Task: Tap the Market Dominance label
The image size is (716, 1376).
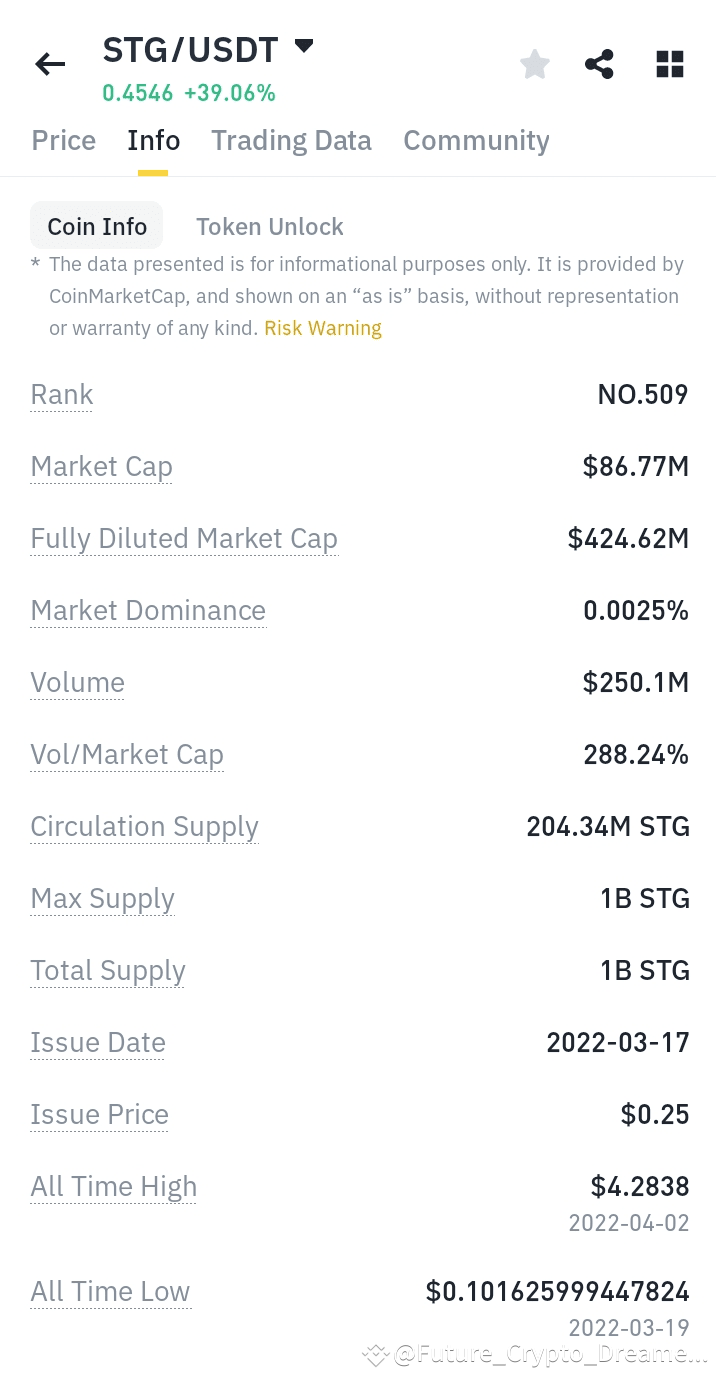Action: pos(148,611)
